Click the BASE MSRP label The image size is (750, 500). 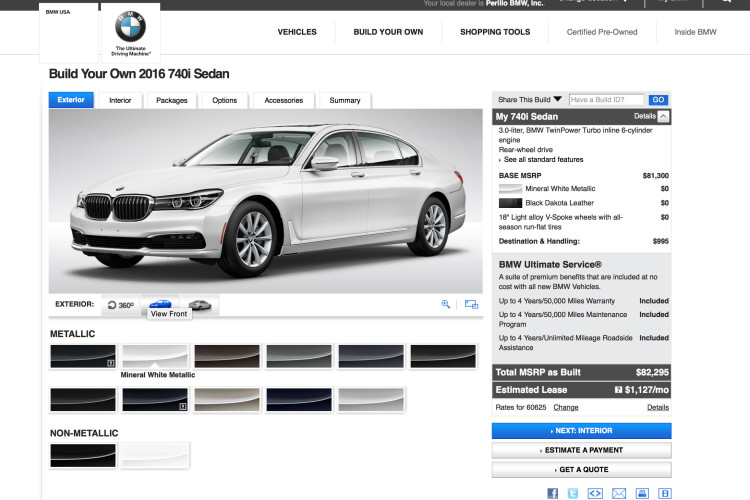(520, 176)
